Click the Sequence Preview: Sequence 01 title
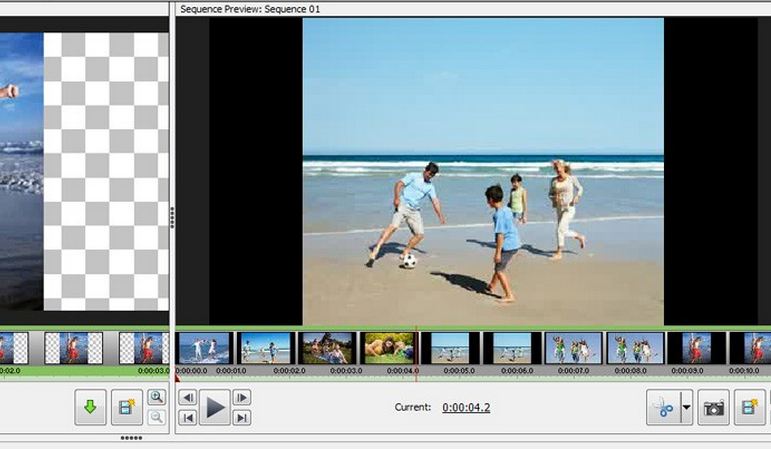 250,9
